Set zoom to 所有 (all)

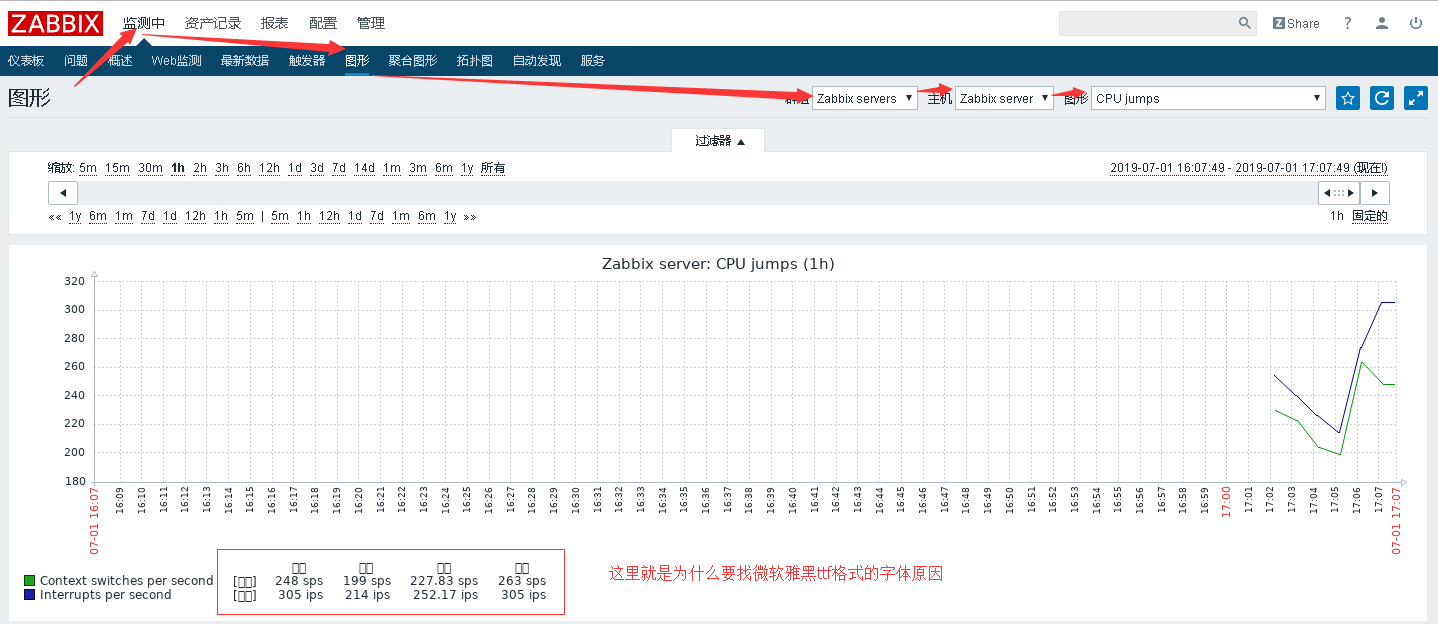tap(493, 168)
